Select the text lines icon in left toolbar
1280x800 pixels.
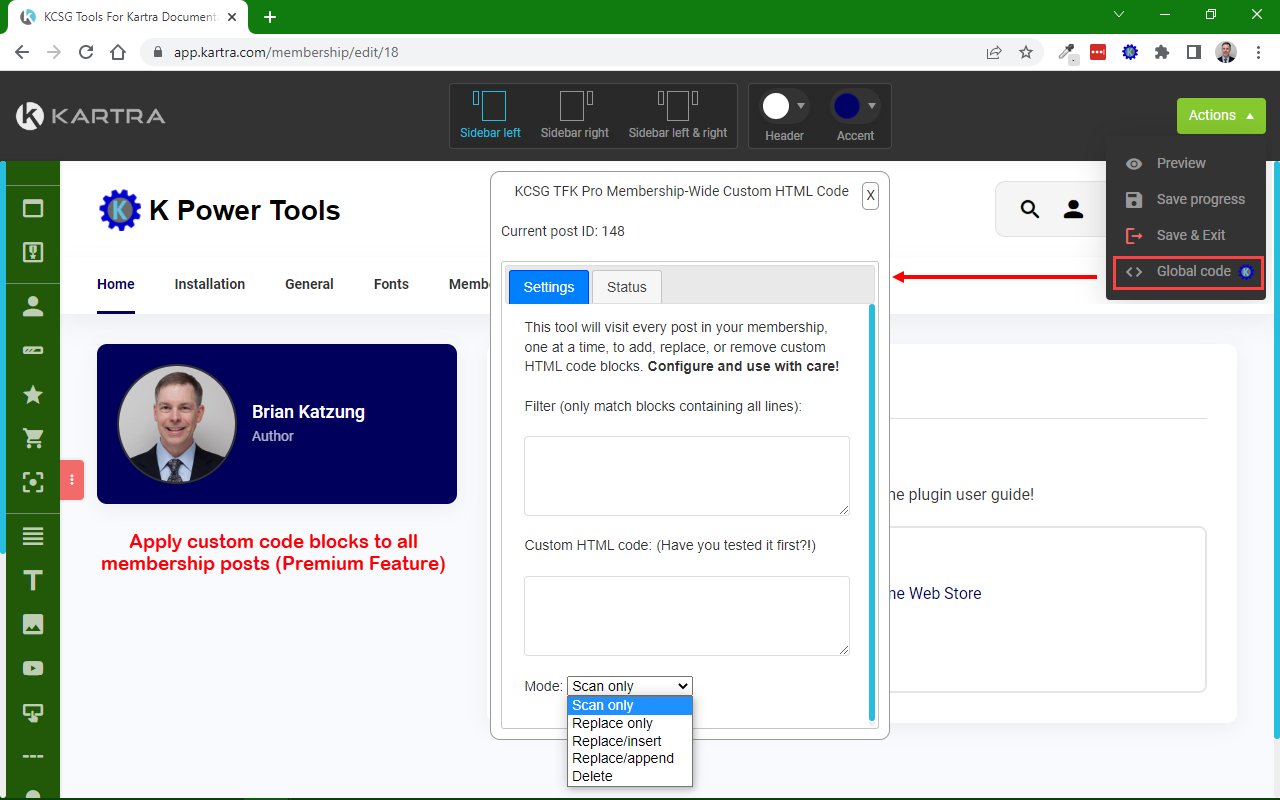(33, 537)
